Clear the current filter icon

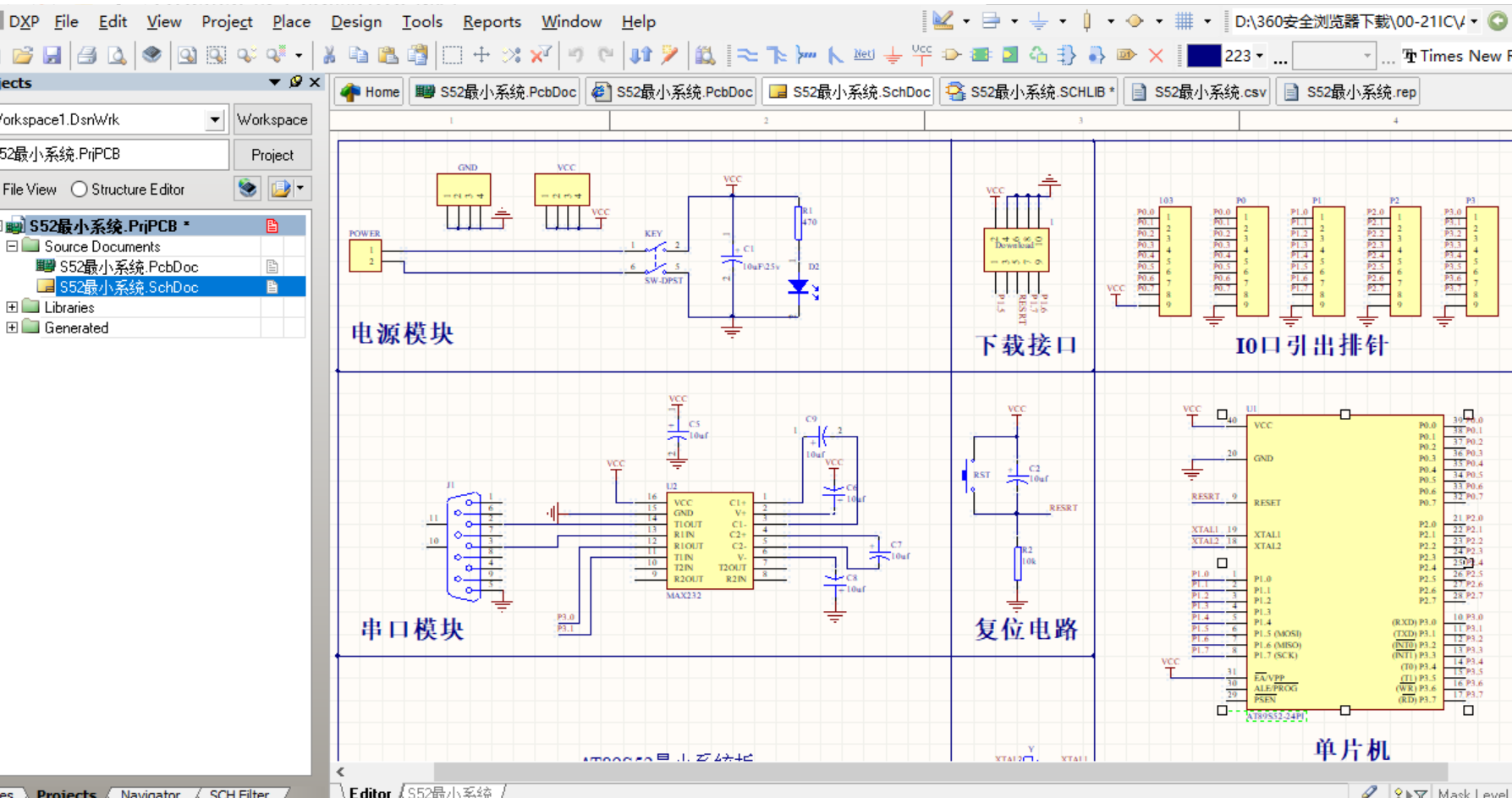pos(540,56)
